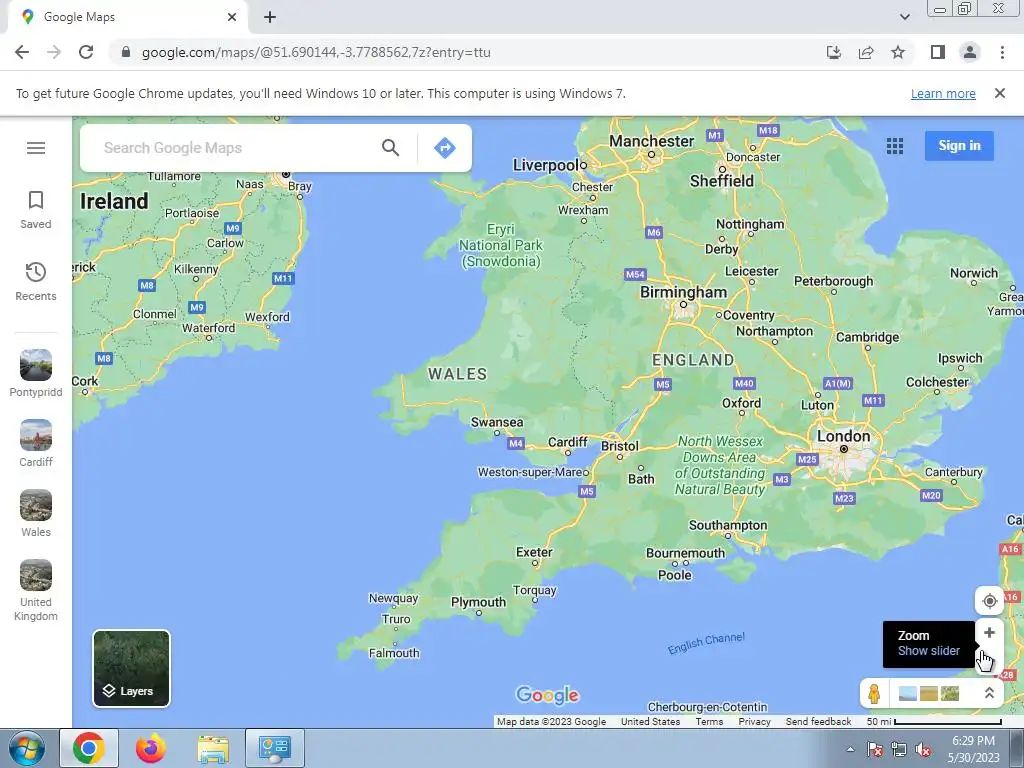This screenshot has width=1024, height=768.
Task: Toggle the 50 mi map scale
Action: [x=934, y=722]
